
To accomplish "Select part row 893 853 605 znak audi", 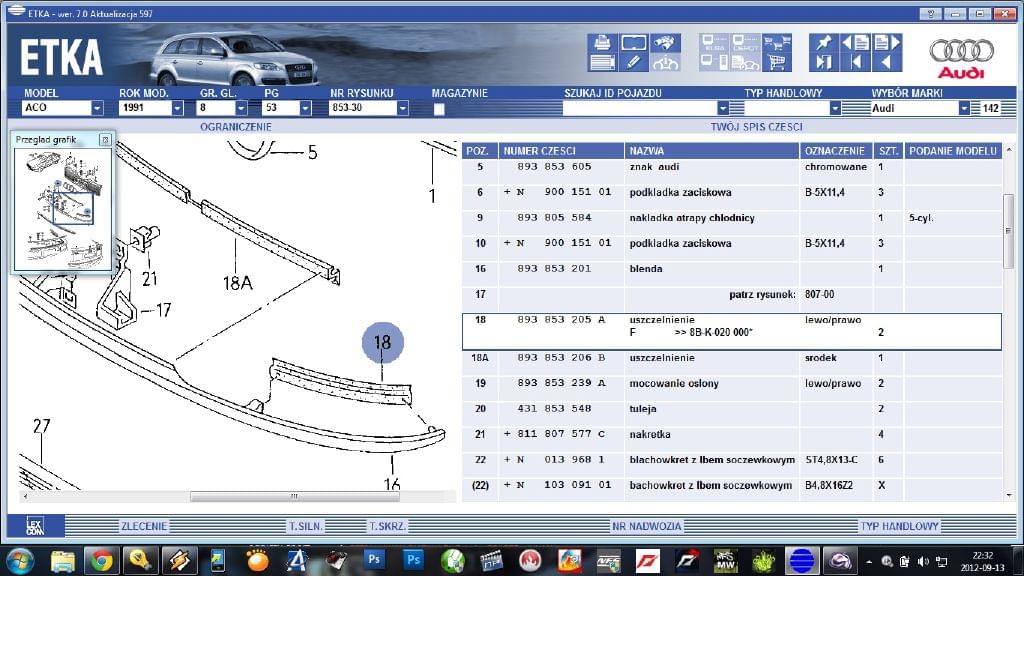I will [731, 167].
